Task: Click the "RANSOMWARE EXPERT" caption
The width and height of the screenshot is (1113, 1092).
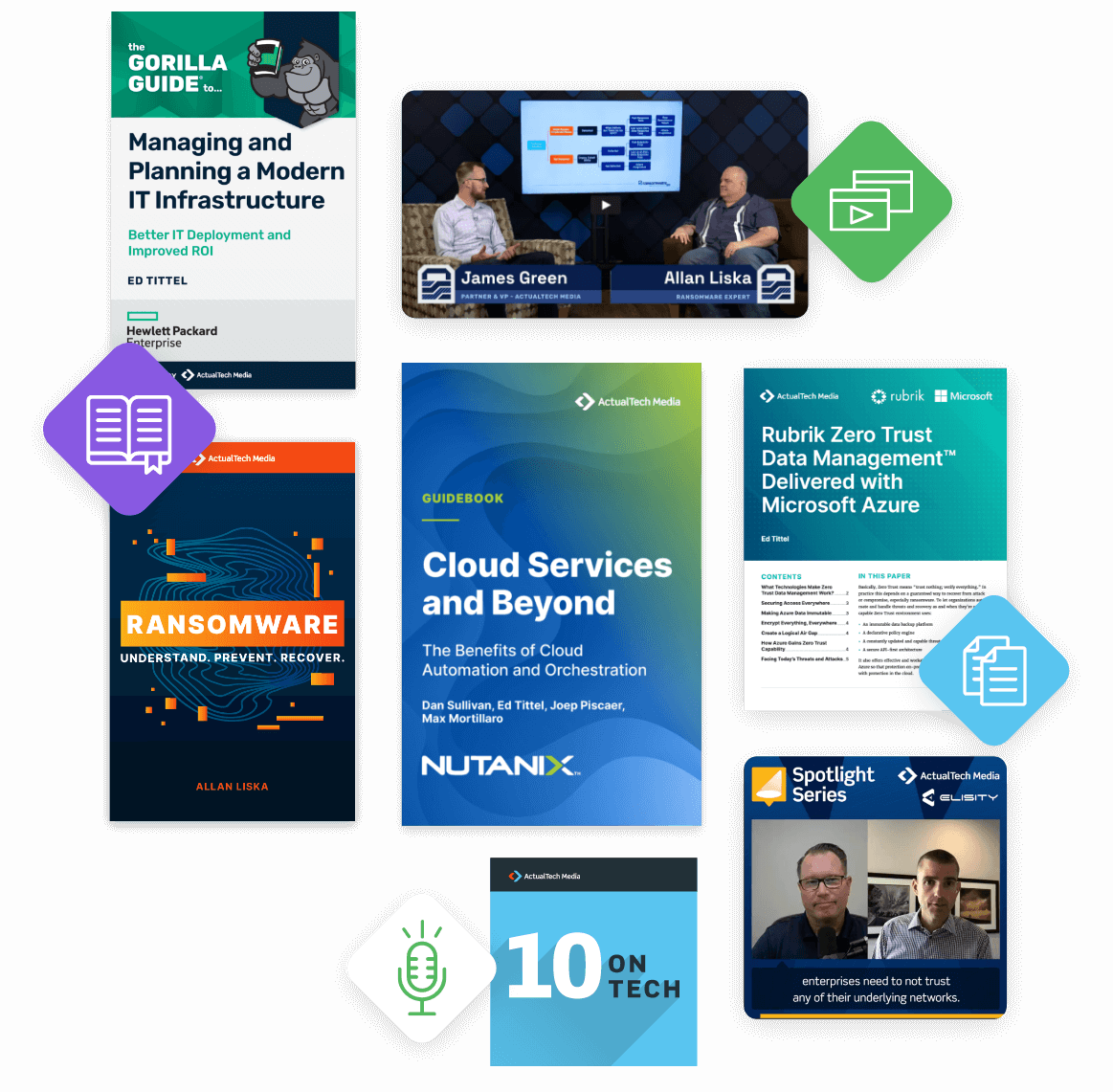Action: pyautogui.click(x=713, y=297)
